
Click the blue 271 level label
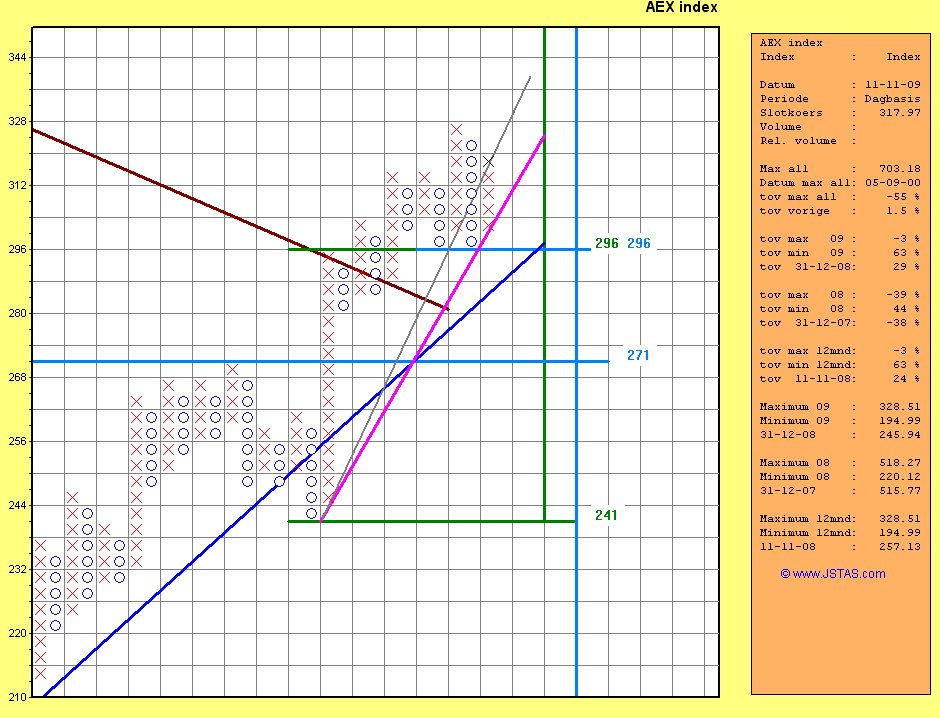pos(639,355)
